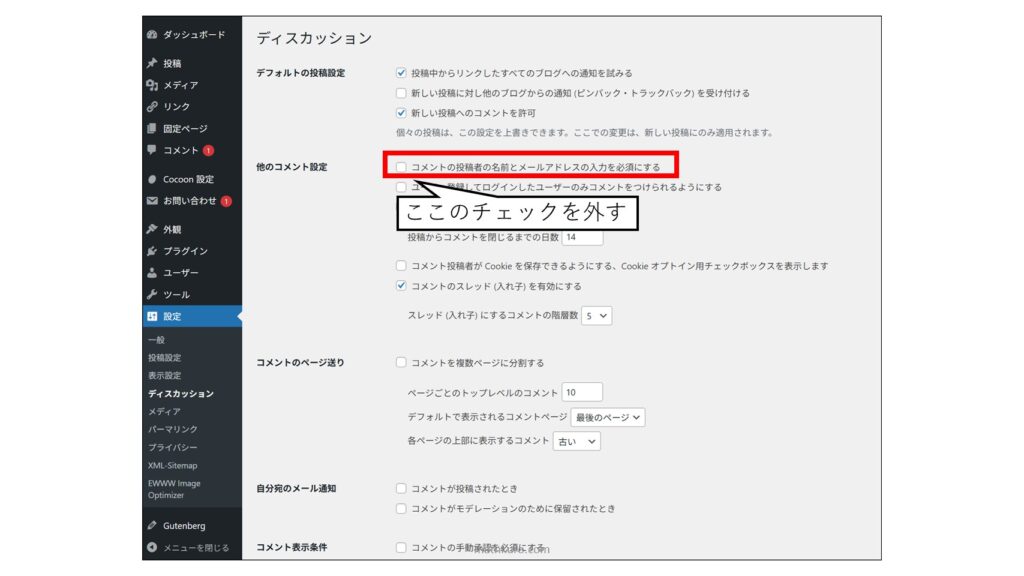Uncheck 投稿中からリンクしたすべてのブログへの通知
Image resolution: width=1024 pixels, height=576 pixels.
(x=401, y=73)
